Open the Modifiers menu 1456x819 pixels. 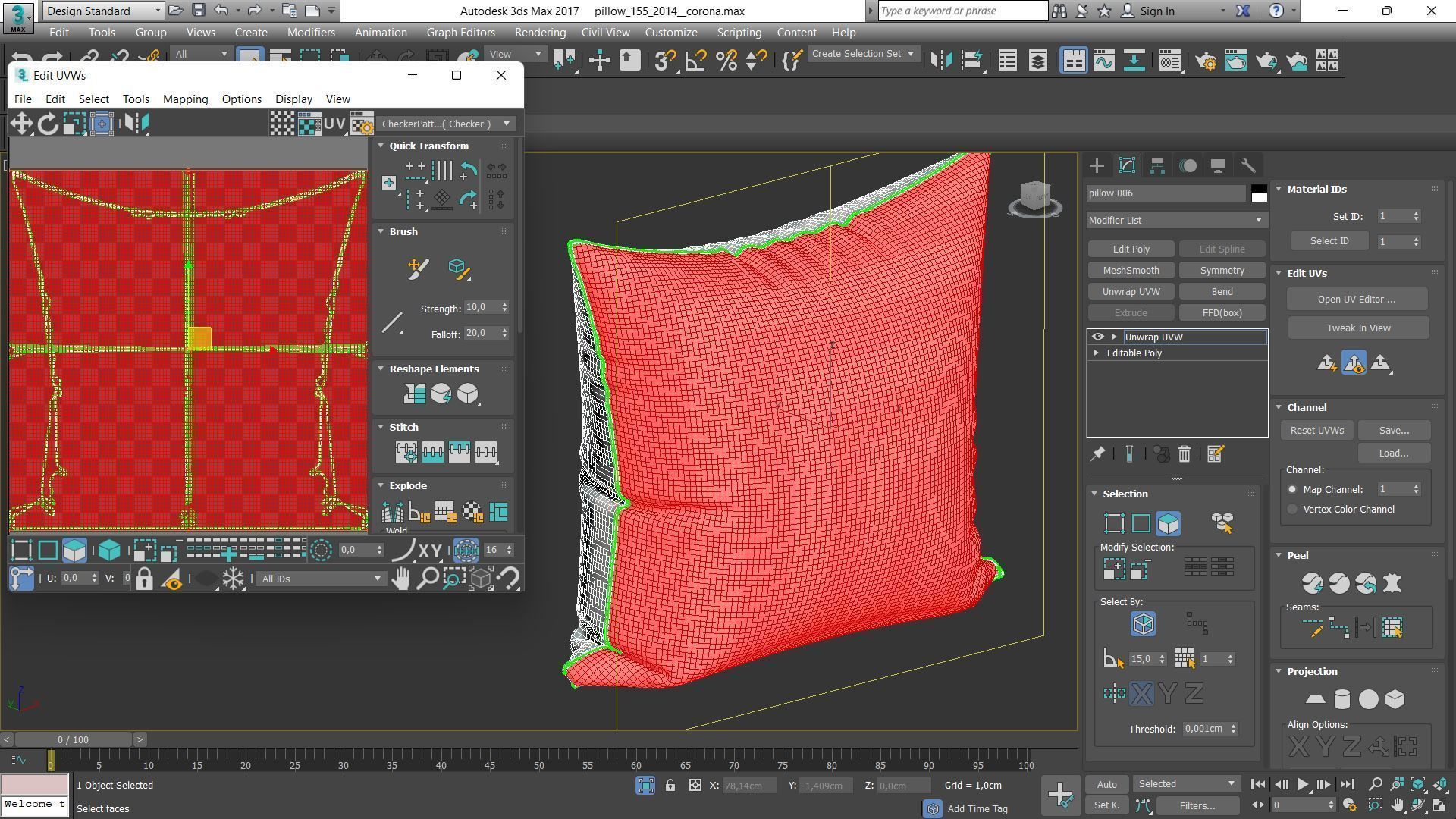point(311,33)
